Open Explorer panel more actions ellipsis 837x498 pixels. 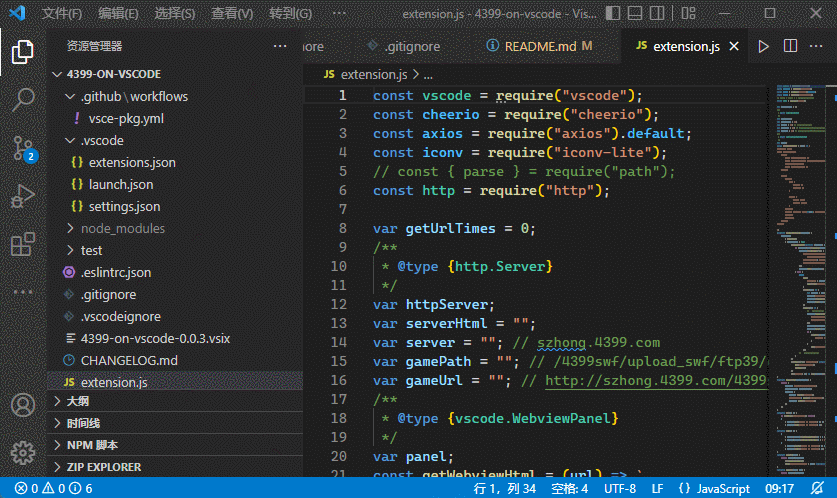click(x=280, y=46)
